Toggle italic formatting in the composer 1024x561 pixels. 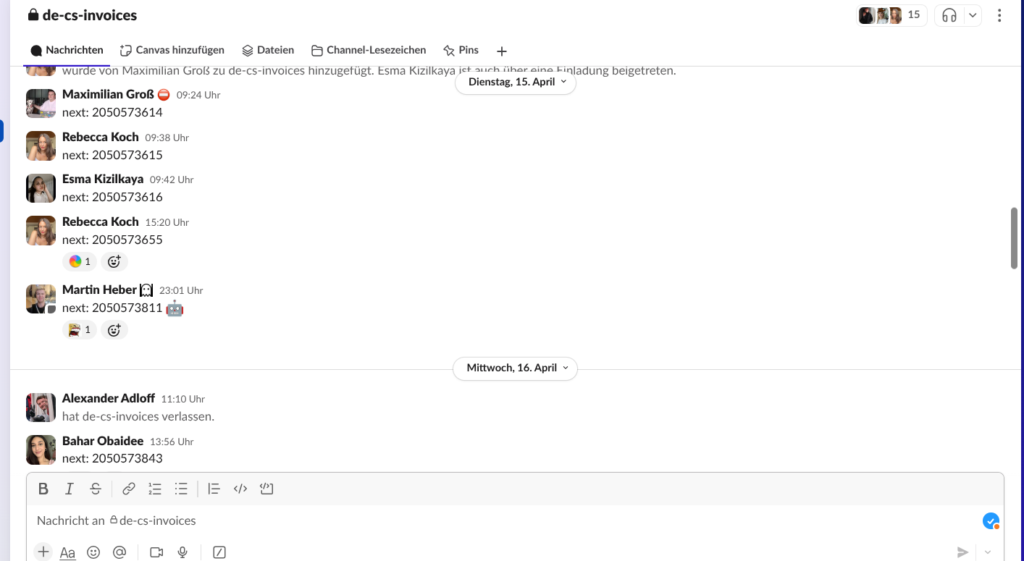[x=69, y=489]
